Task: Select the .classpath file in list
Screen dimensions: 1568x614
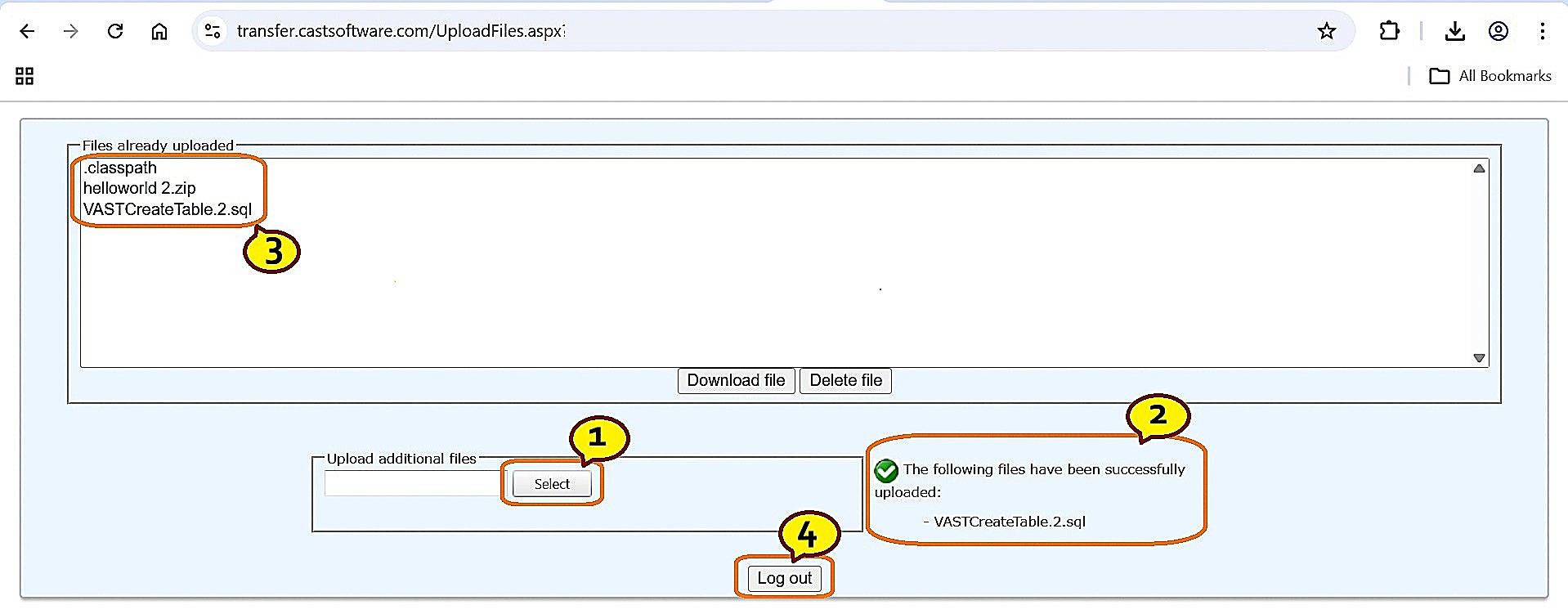Action: [x=120, y=168]
